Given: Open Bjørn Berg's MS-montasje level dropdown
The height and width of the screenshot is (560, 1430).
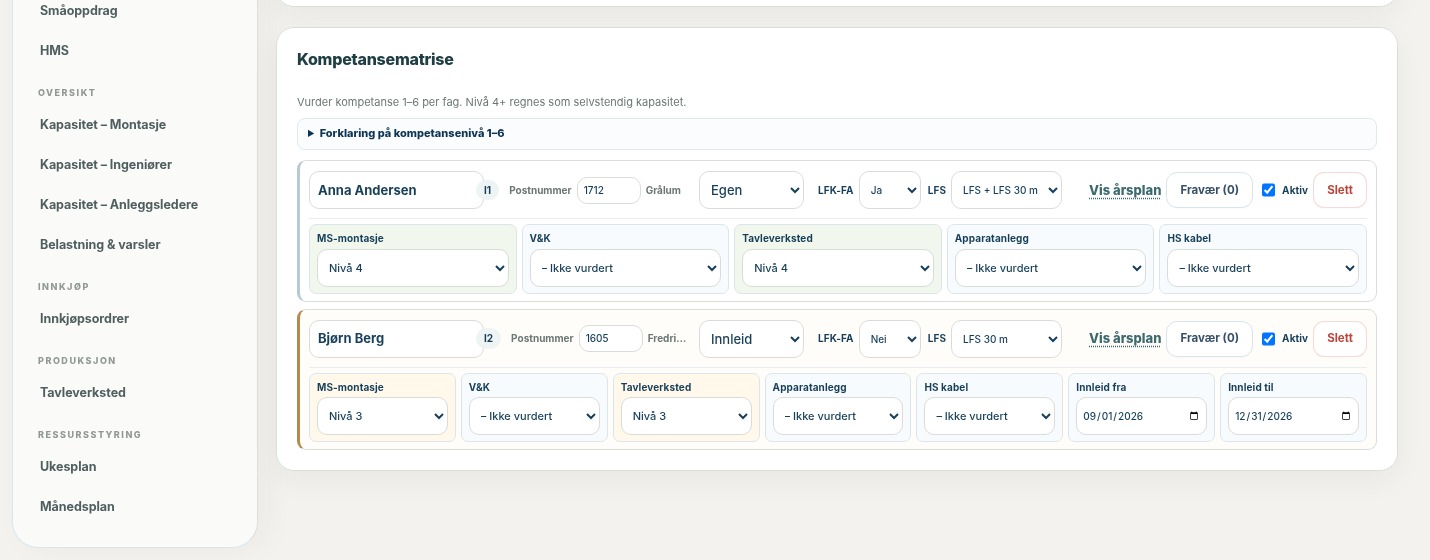Looking at the screenshot, I should point(382,416).
